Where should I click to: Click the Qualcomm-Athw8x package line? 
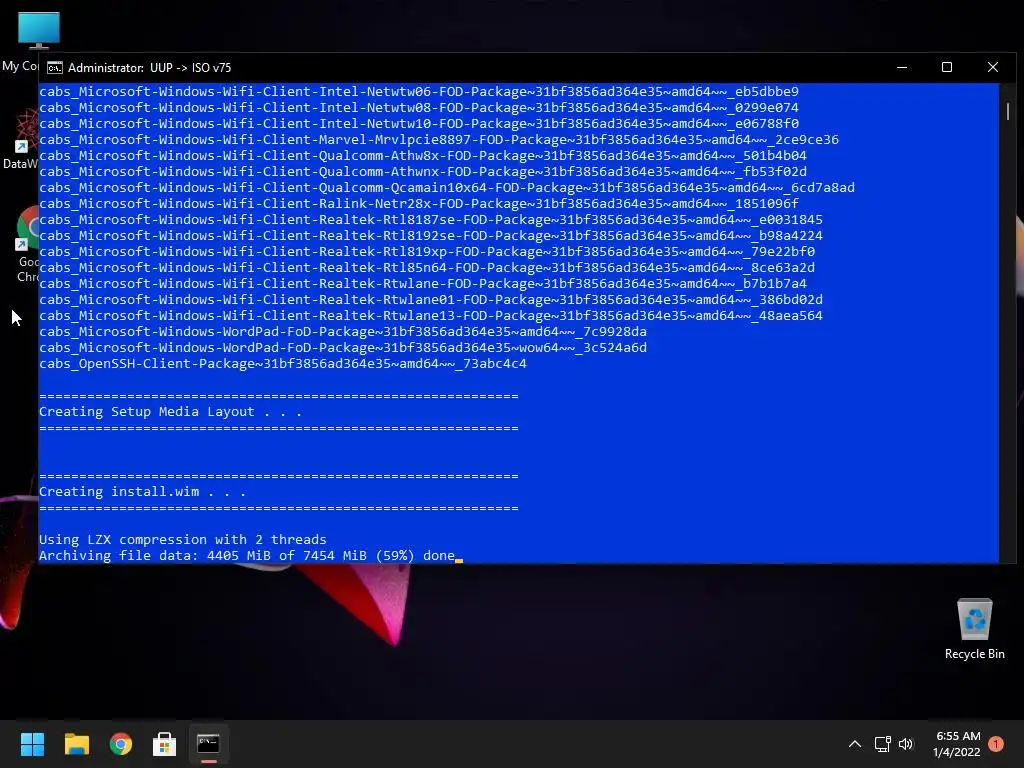[x=423, y=156]
